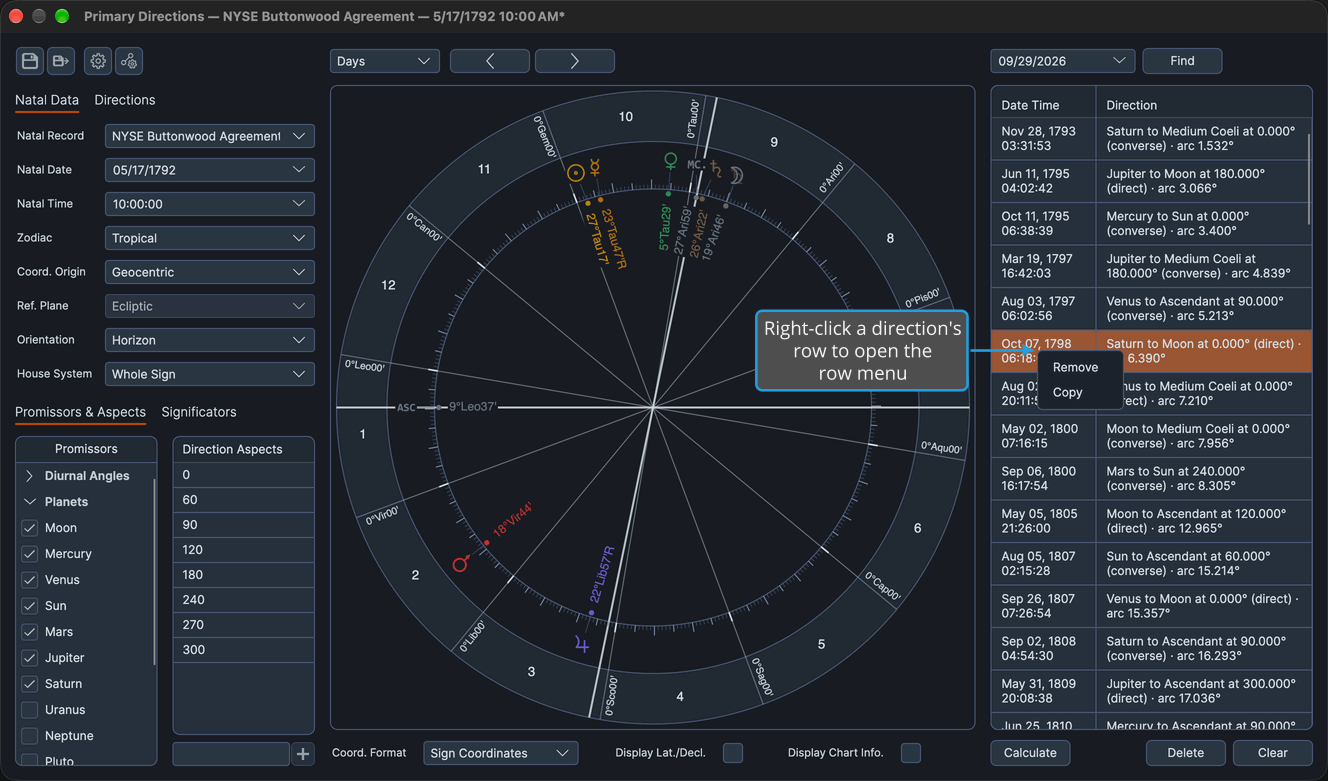Select the Mercury glyph in the chart

pyautogui.click(x=594, y=168)
